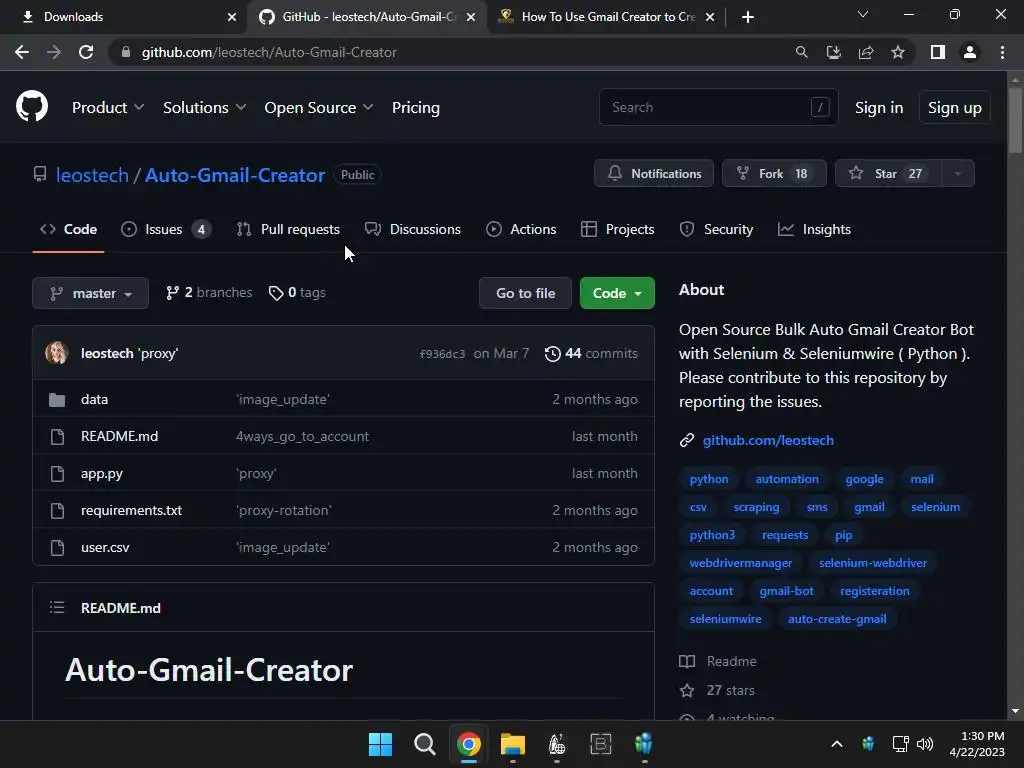Click the install app icon in address bar
This screenshot has height=768, width=1024.
click(x=833, y=52)
